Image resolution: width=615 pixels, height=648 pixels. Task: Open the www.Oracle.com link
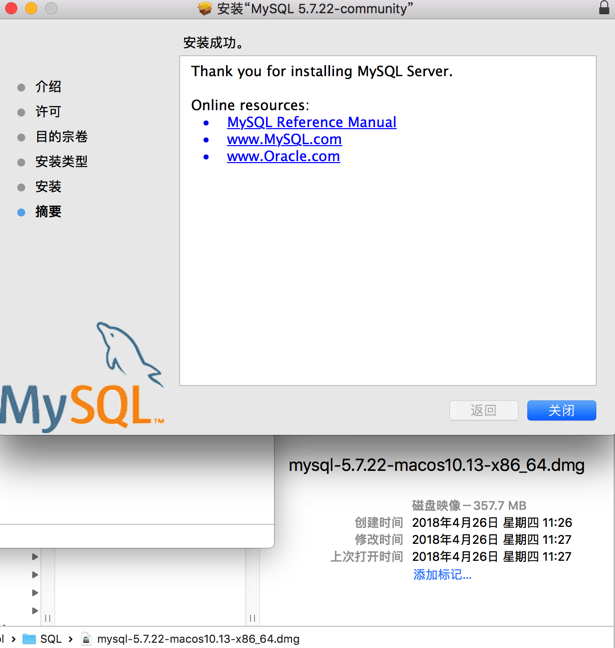pos(284,156)
